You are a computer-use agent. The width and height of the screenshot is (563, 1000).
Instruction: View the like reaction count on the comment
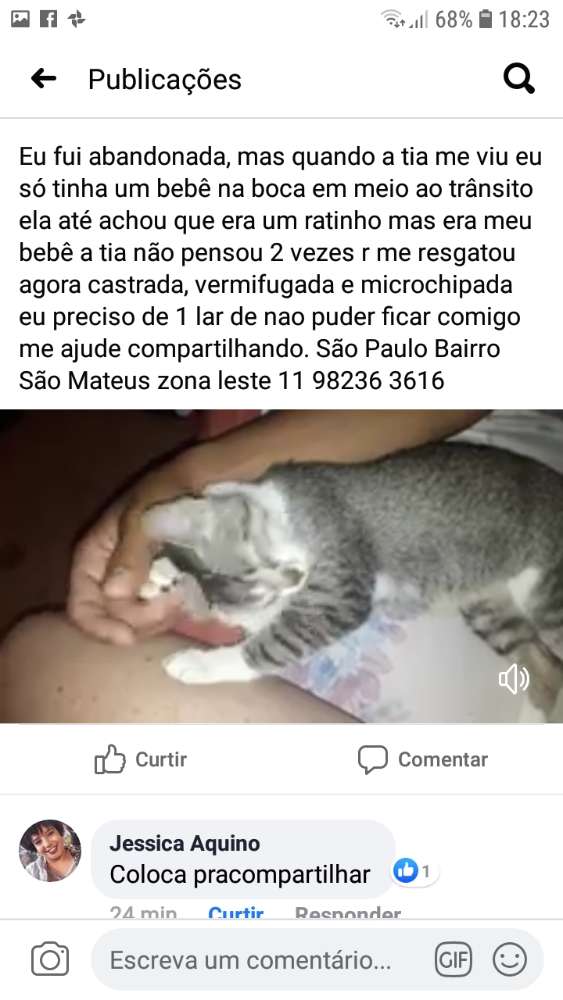click(x=413, y=871)
